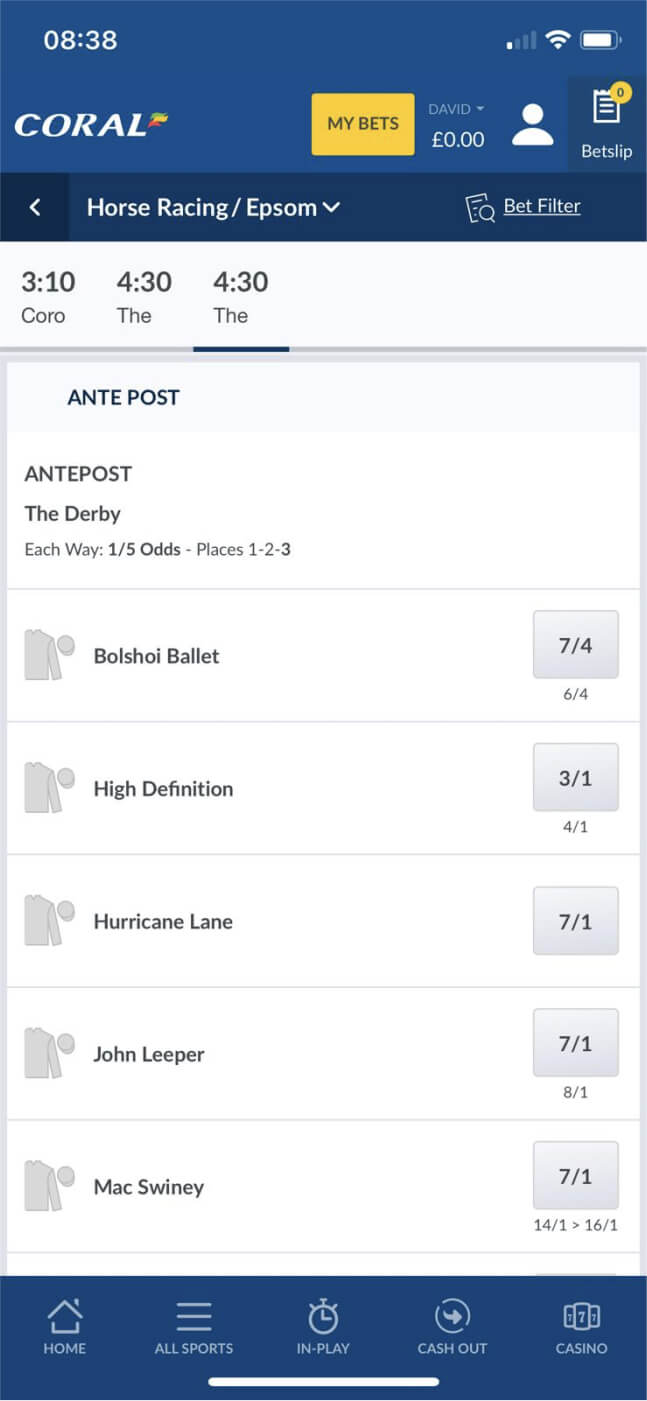Image resolution: width=647 pixels, height=1401 pixels.
Task: Add High Definition at 3/1 to betslip
Action: coord(576,777)
